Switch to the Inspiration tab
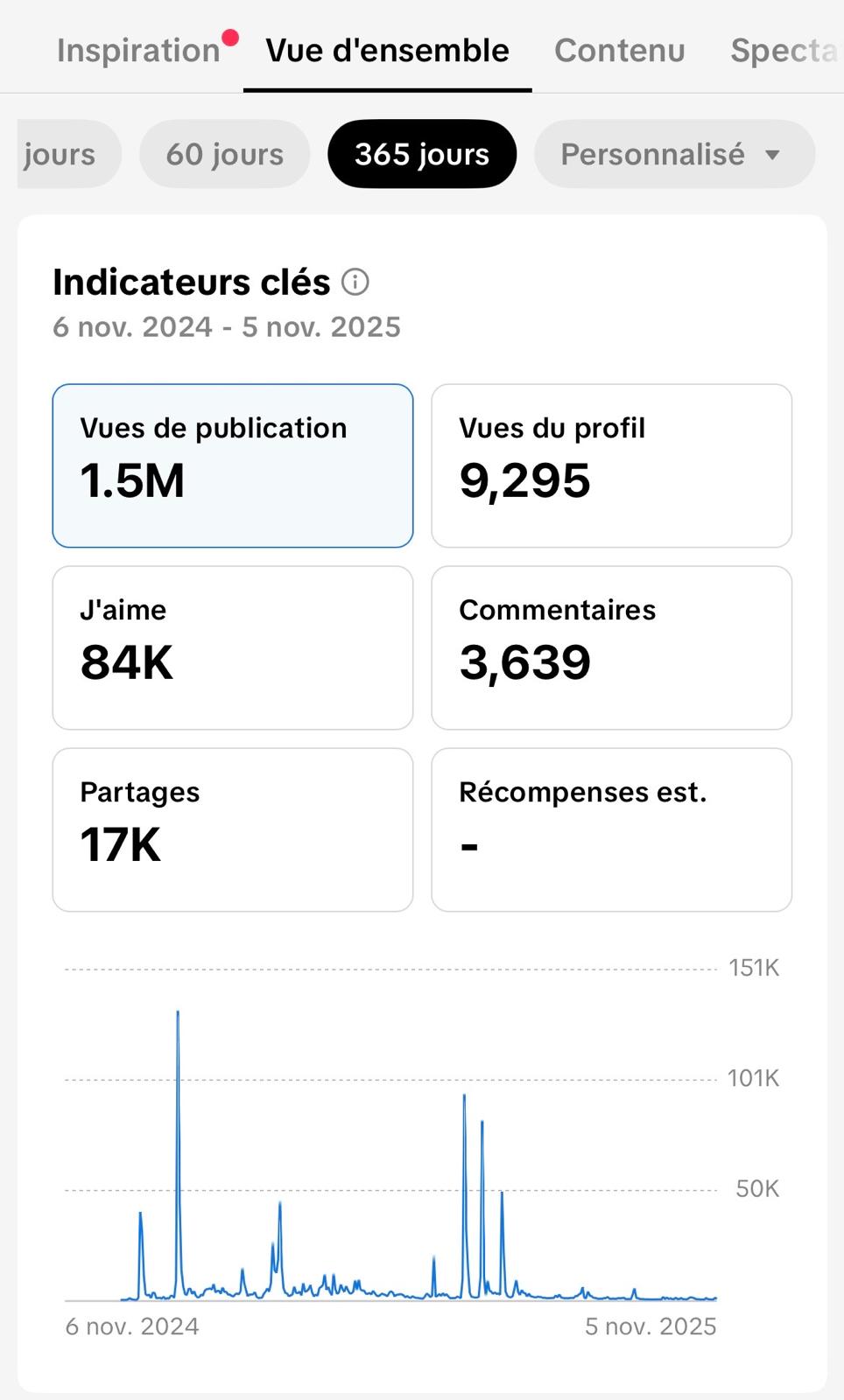The image size is (844, 1400). click(x=137, y=51)
